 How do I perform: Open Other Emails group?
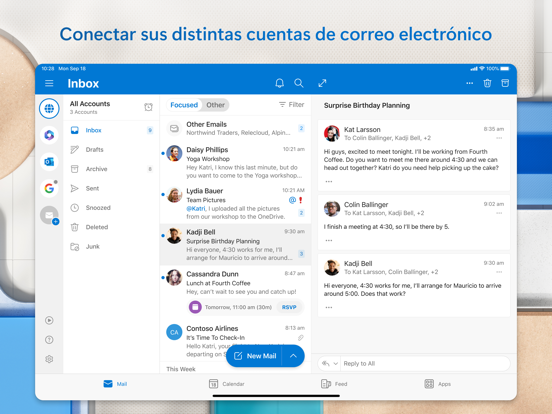(235, 128)
